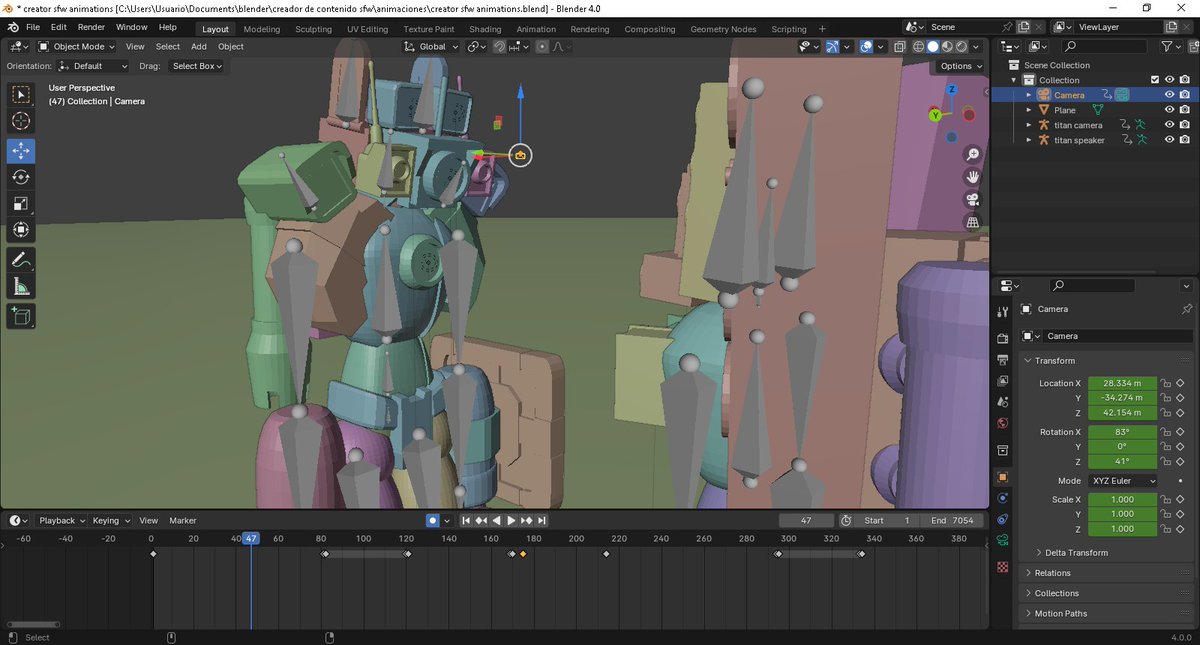Expand the Camera row in outliner

[x=1029, y=95]
